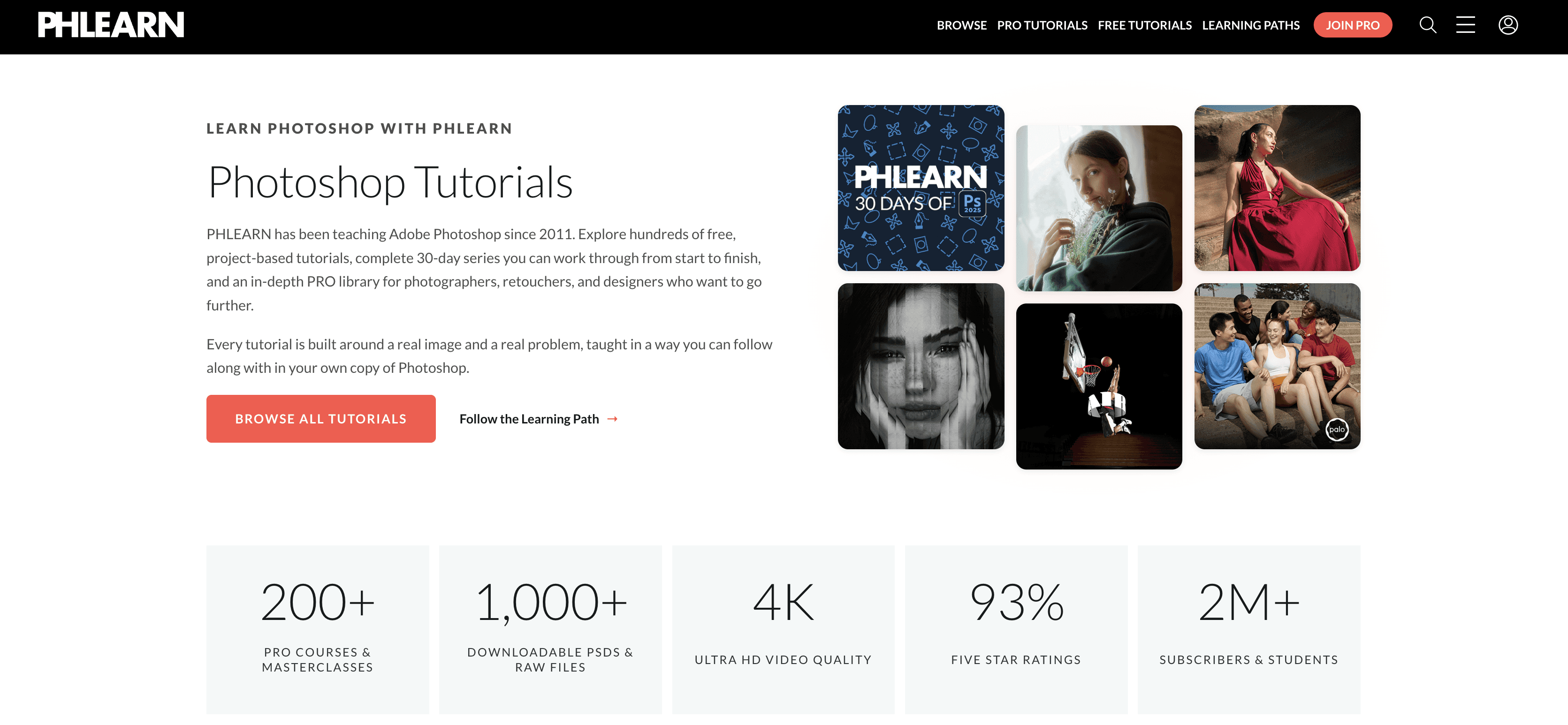This screenshot has width=1568, height=725.
Task: Click the arrow beside Follow the Learning Path
Action: [612, 419]
